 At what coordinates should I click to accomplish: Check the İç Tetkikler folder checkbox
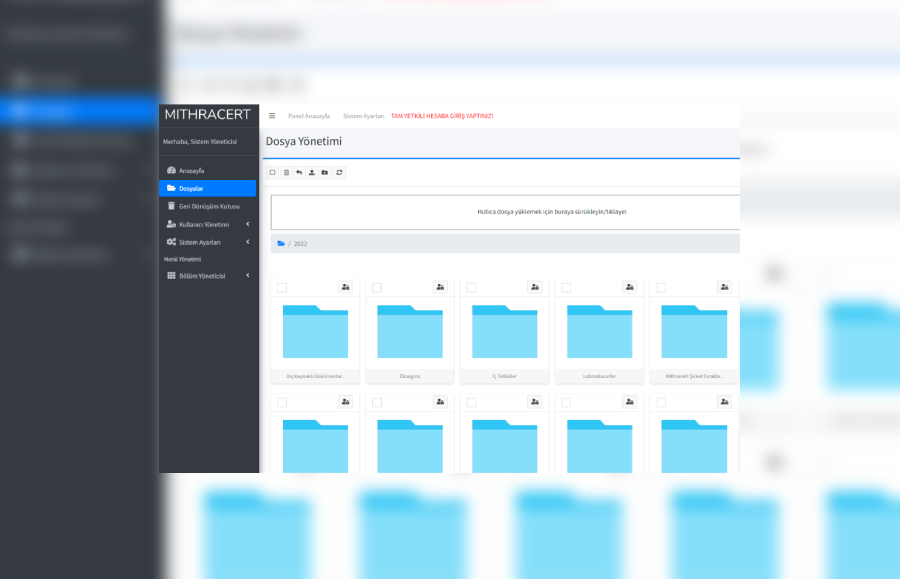point(472,287)
